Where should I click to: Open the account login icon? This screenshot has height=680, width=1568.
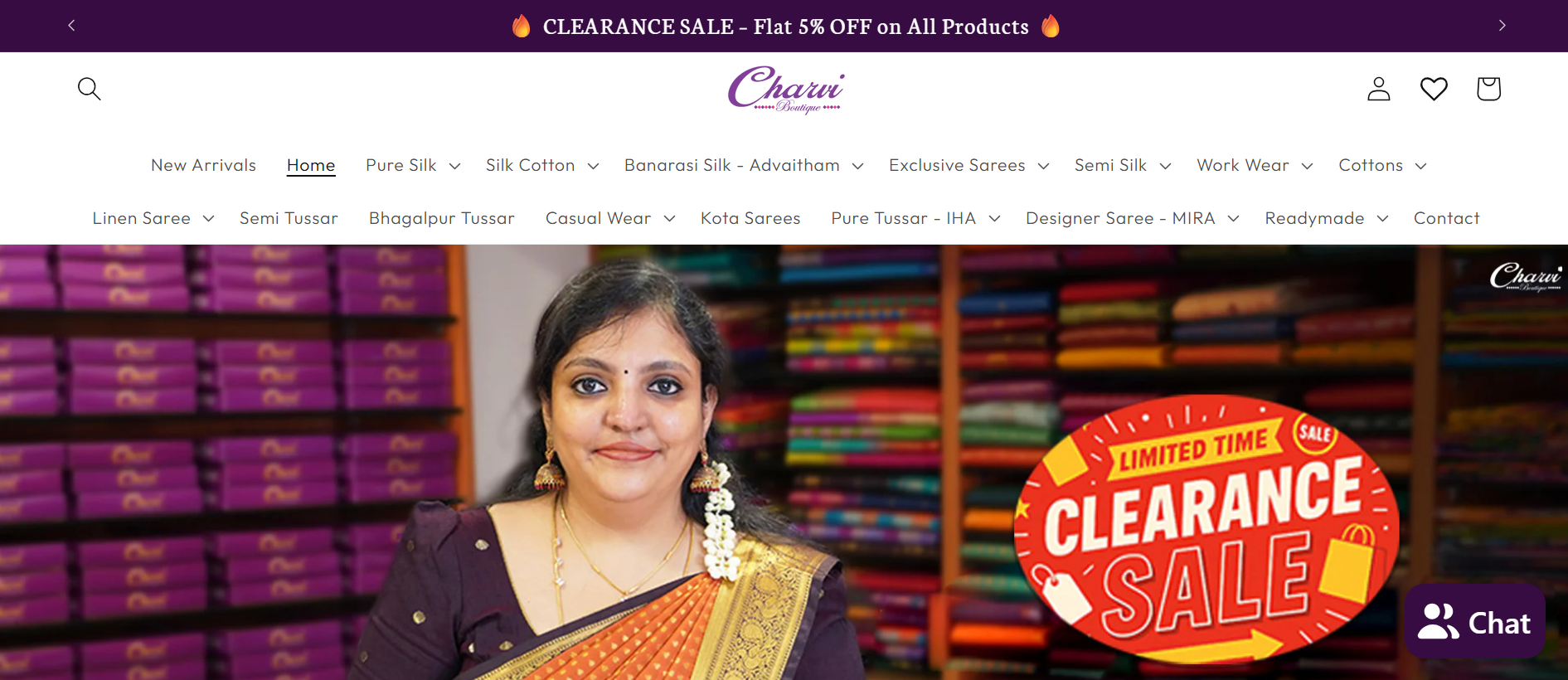pos(1378,89)
